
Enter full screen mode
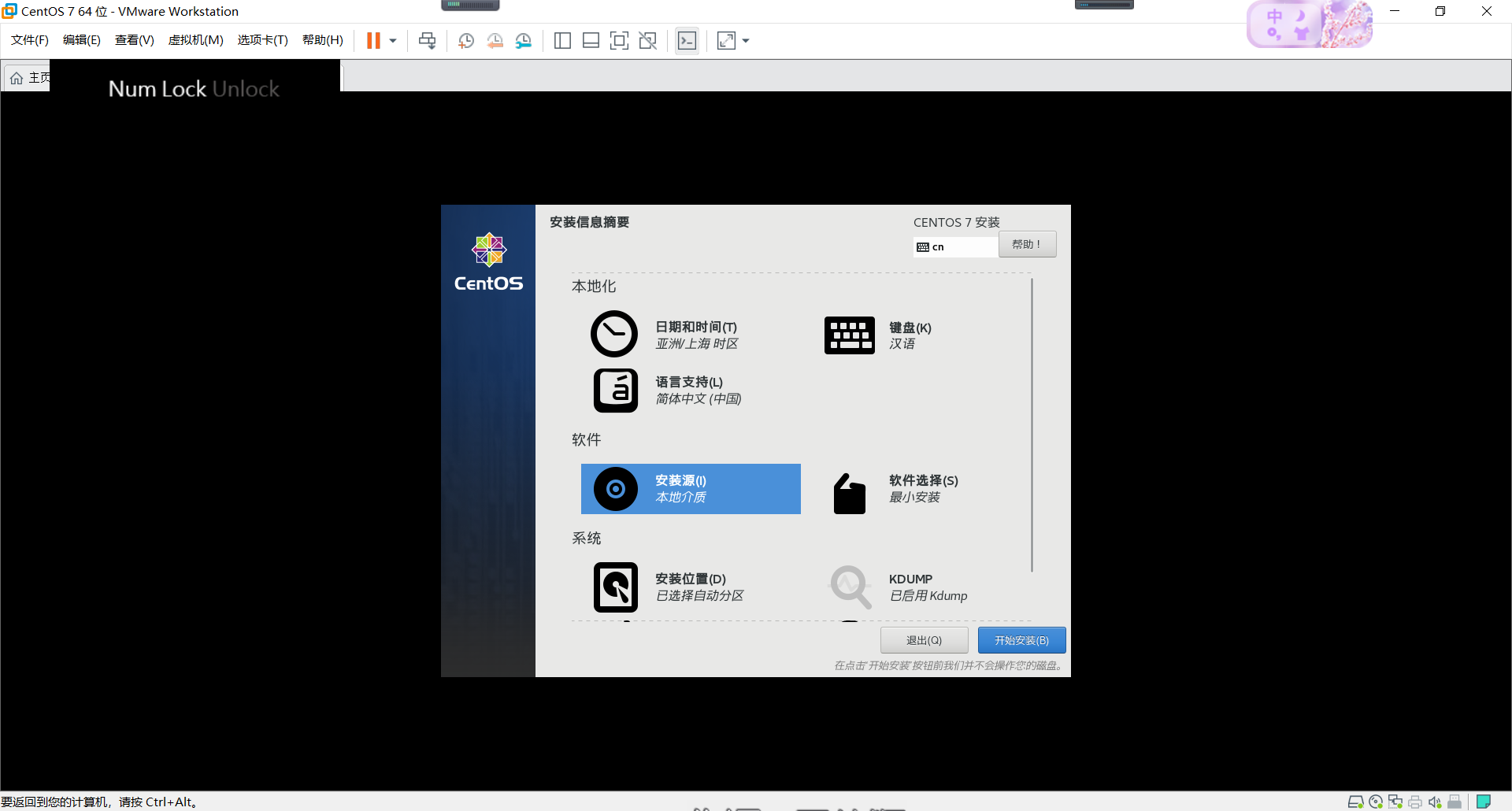619,41
